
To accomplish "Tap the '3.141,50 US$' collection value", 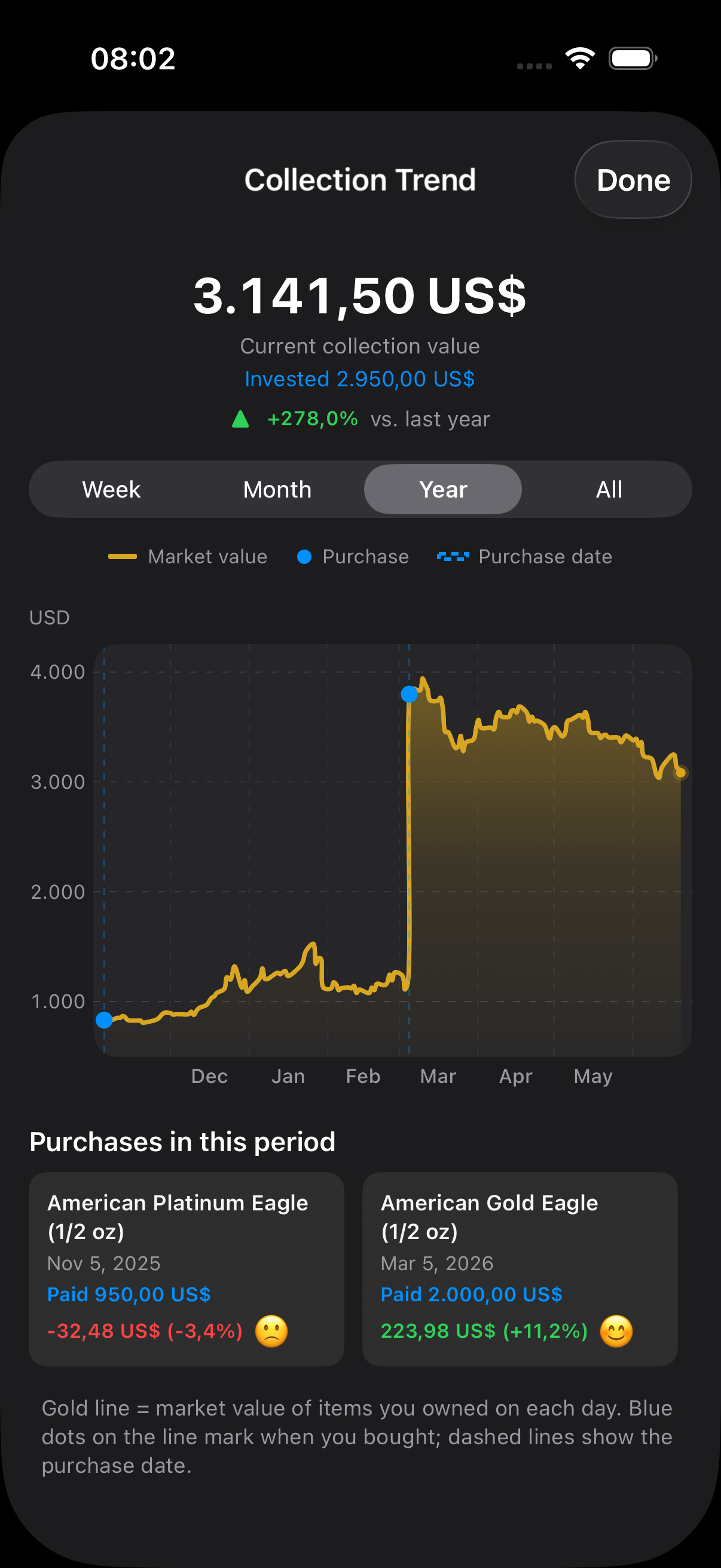I will (359, 296).
